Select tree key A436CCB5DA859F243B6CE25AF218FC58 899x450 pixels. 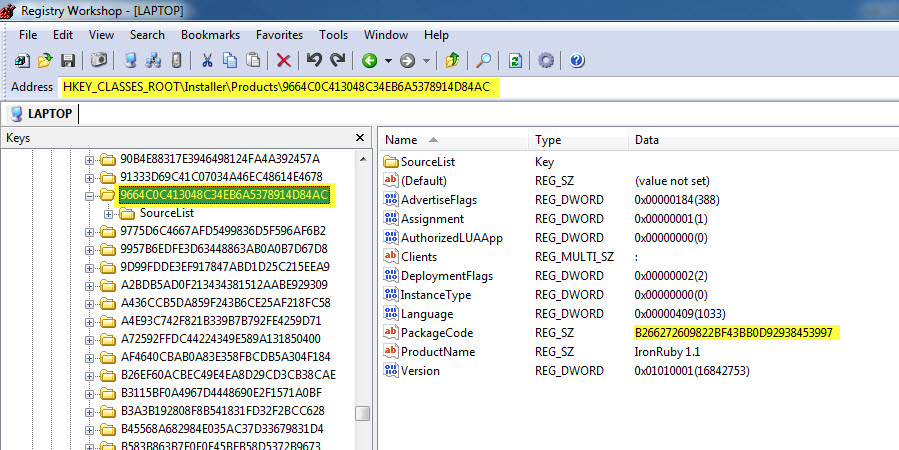coord(225,303)
